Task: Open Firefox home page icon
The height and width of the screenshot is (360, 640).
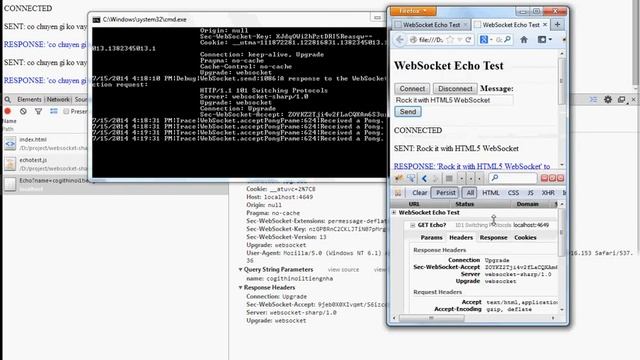Action: pos(524,40)
